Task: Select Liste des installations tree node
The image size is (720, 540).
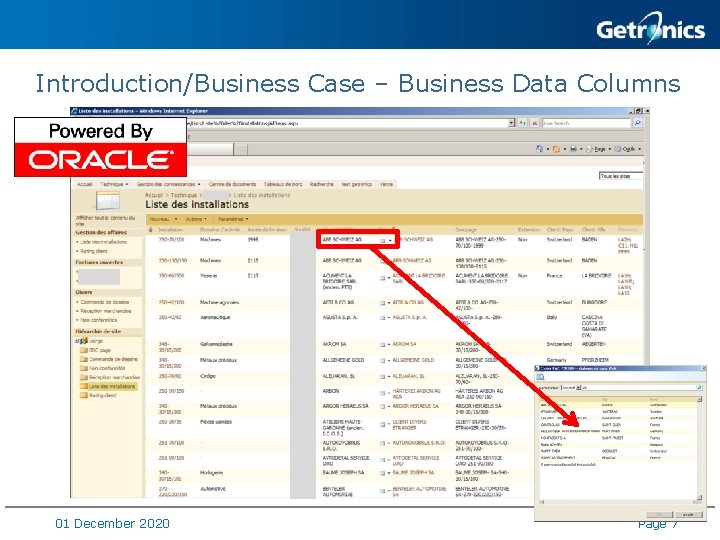Action: (x=112, y=386)
